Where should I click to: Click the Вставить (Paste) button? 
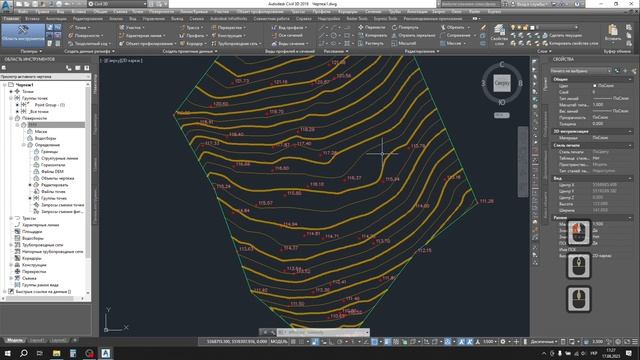coord(613,33)
